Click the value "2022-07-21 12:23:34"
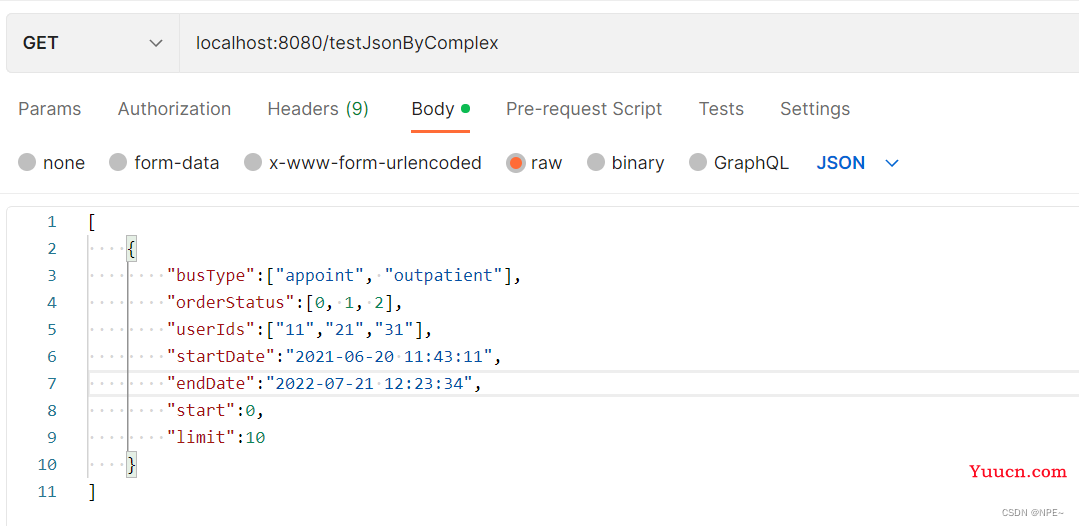The width and height of the screenshot is (1079, 526). coord(370,383)
